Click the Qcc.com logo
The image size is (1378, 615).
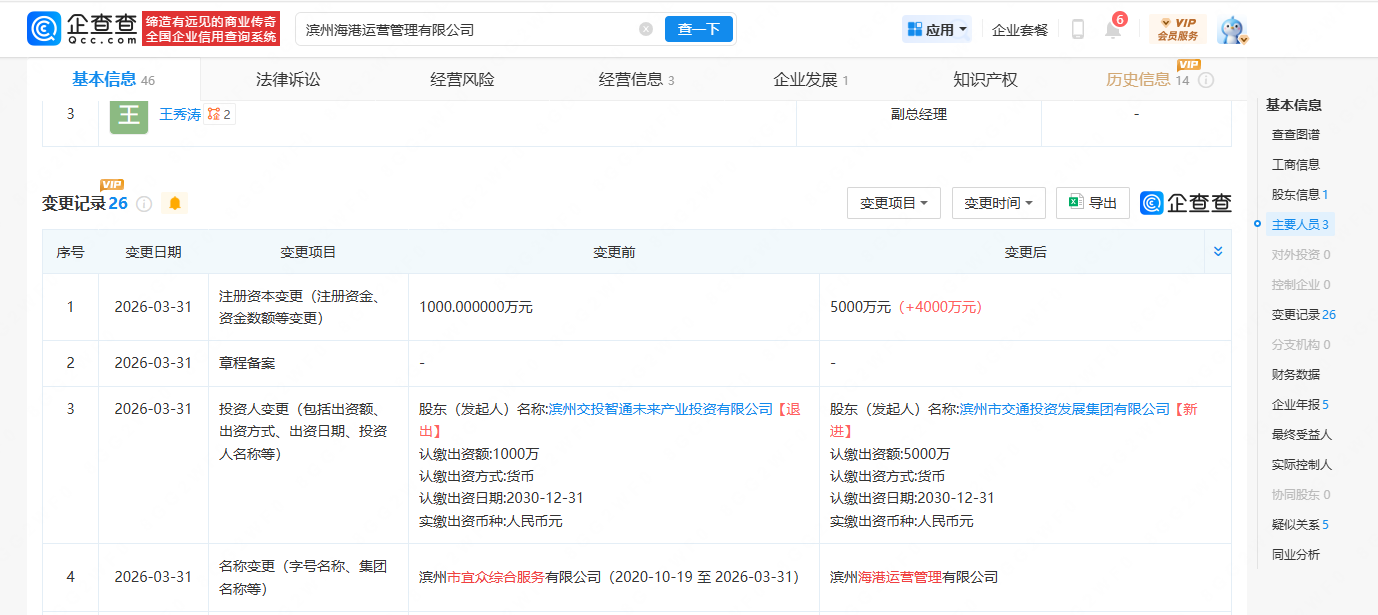point(82,29)
